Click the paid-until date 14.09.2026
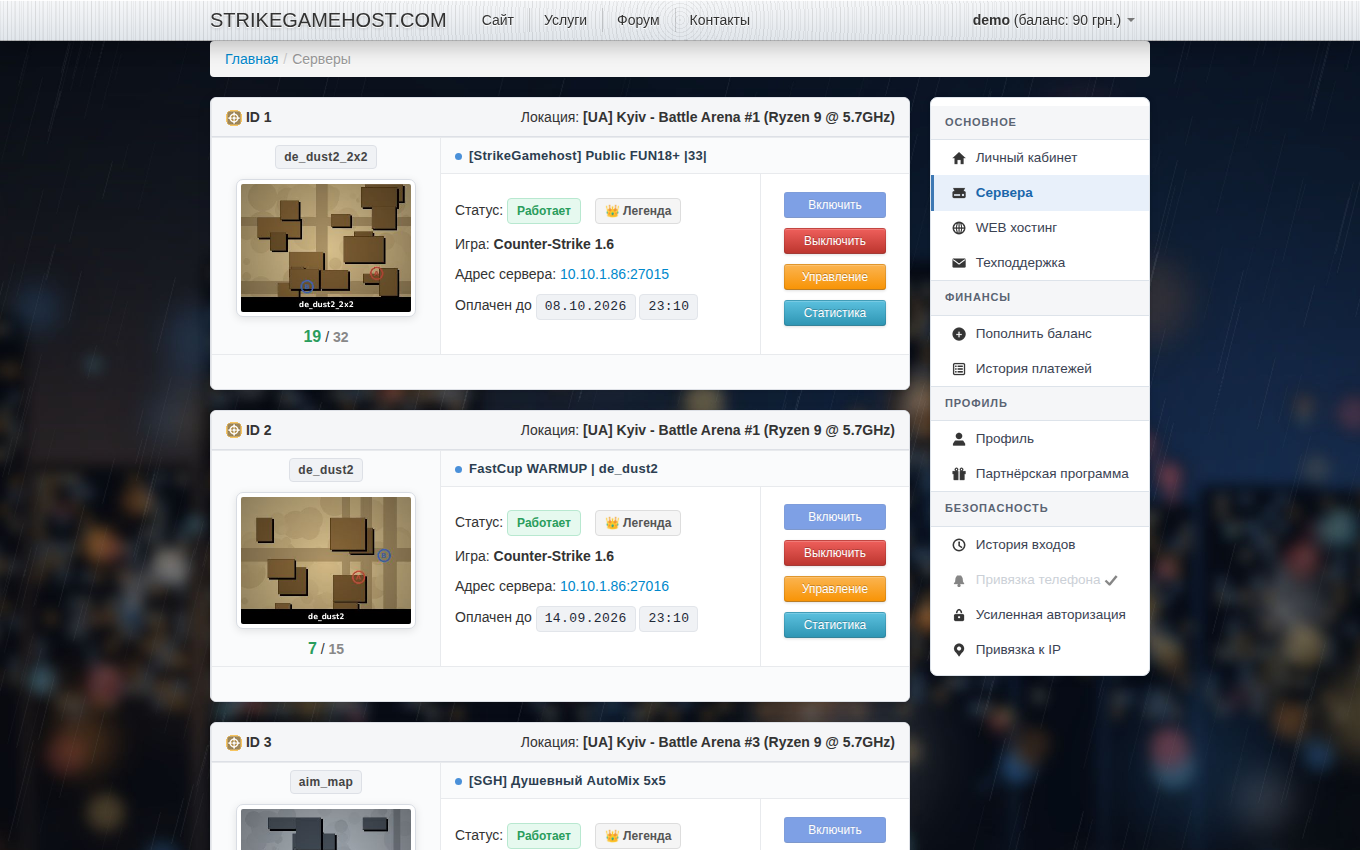1360x850 pixels. (x=587, y=618)
